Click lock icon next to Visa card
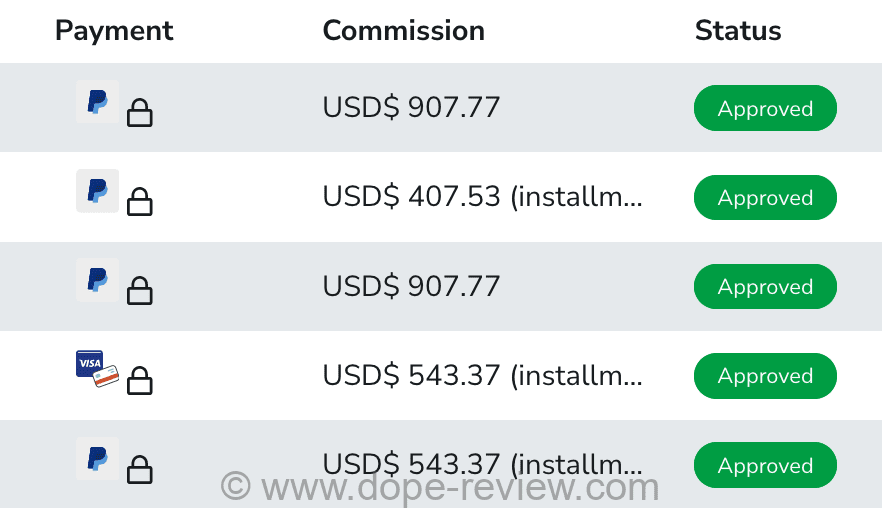This screenshot has width=882, height=508. coord(140,381)
